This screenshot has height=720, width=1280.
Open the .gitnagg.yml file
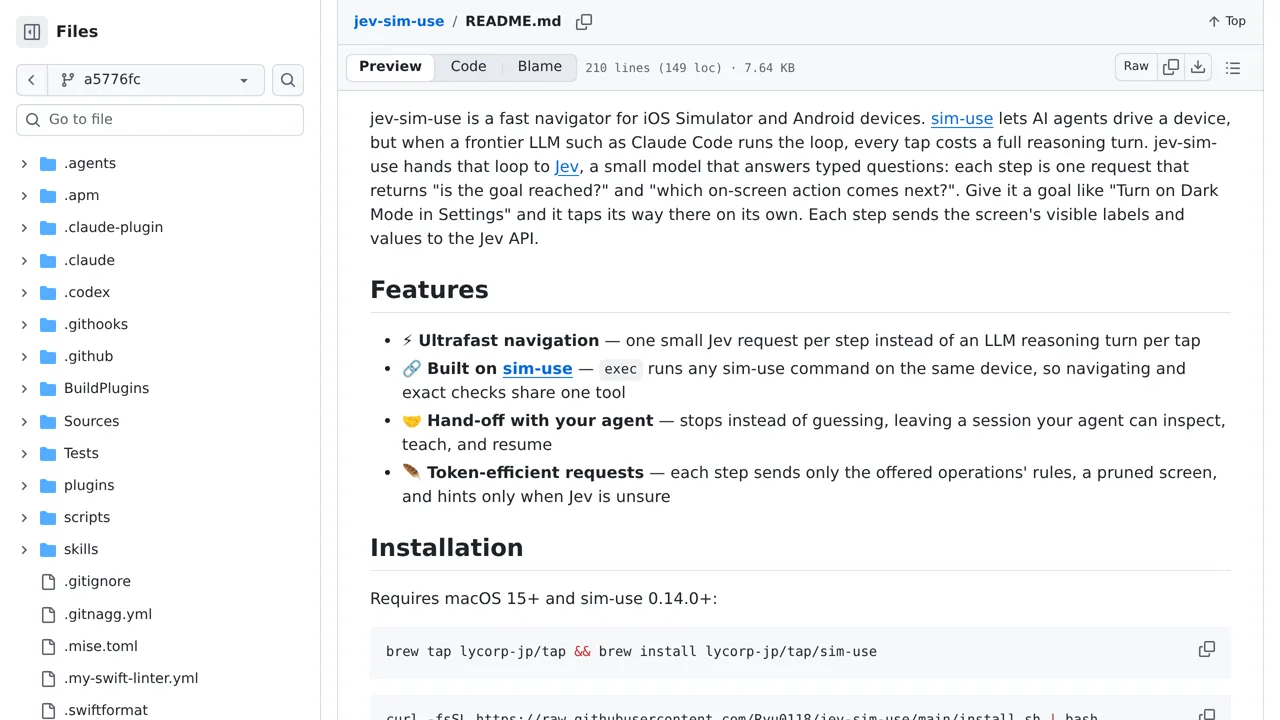click(x=108, y=614)
